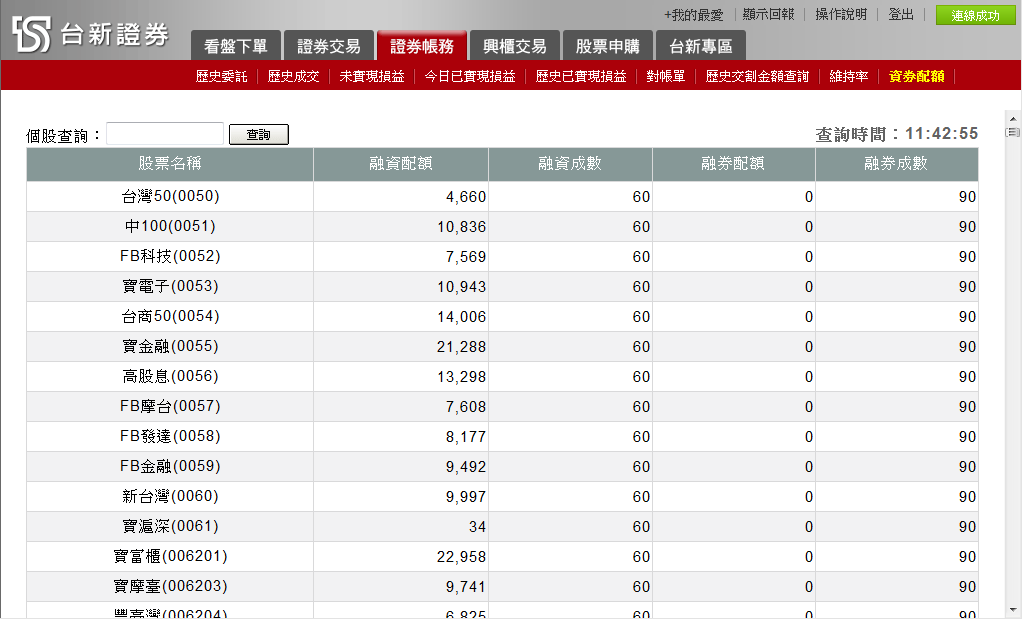Click the 台新證券 logo icon
Viewport: 1022px width, 620px height.
pos(32,35)
